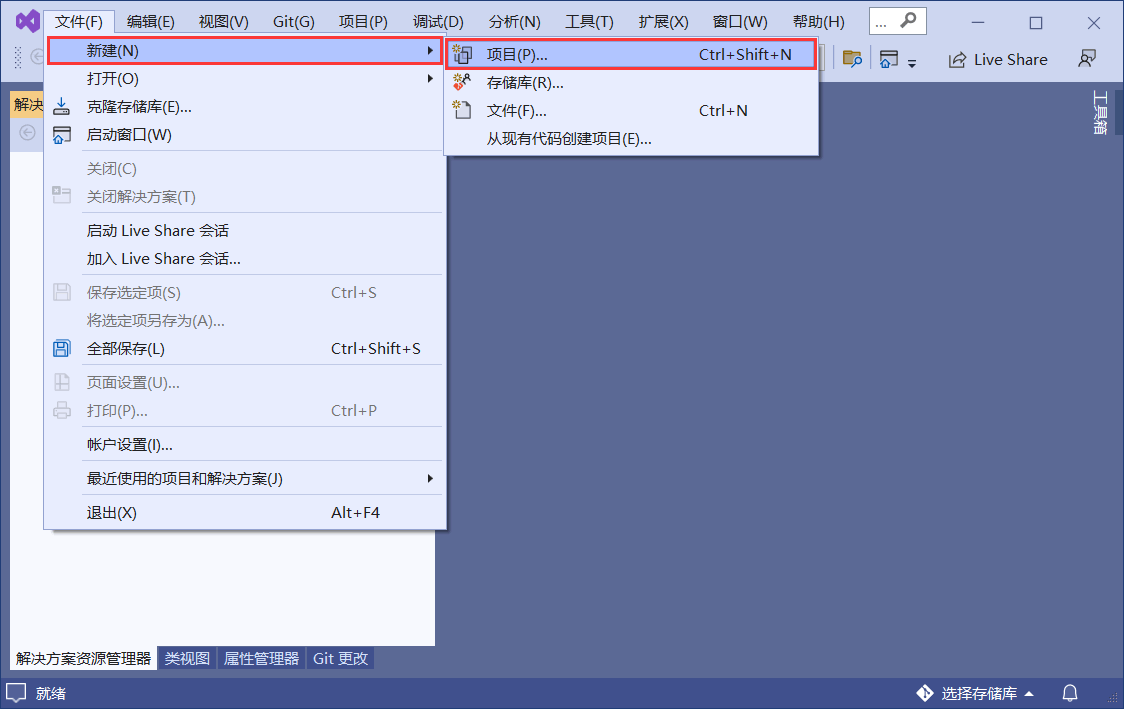Click the search box in the menu bar
Image resolution: width=1124 pixels, height=709 pixels.
(895, 20)
